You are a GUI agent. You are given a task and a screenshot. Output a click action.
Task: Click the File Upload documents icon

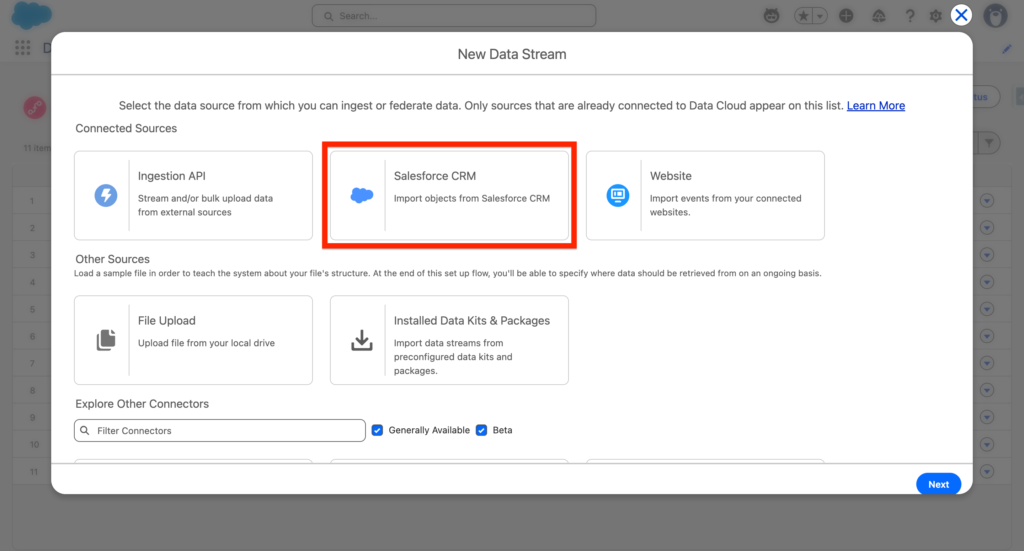(x=106, y=340)
